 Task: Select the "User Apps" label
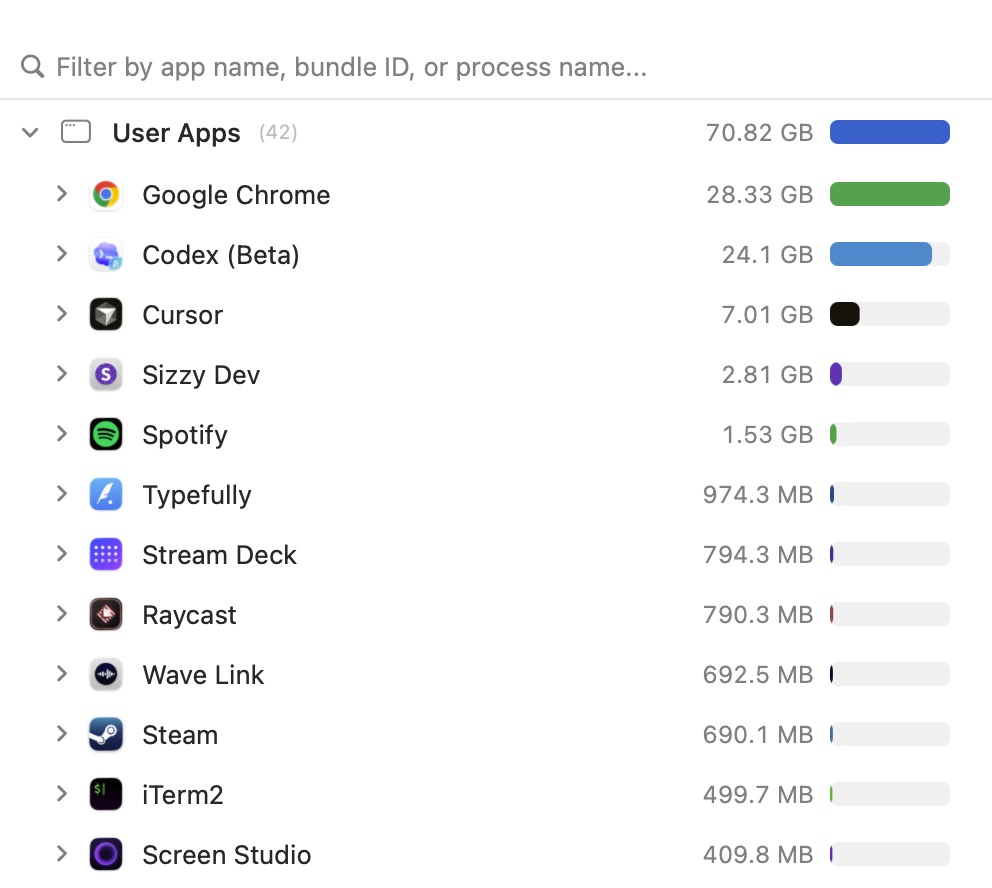[177, 133]
